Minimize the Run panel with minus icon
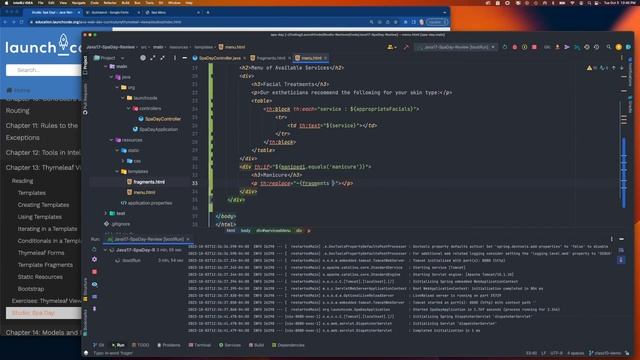640x360 pixels. coord(622,239)
